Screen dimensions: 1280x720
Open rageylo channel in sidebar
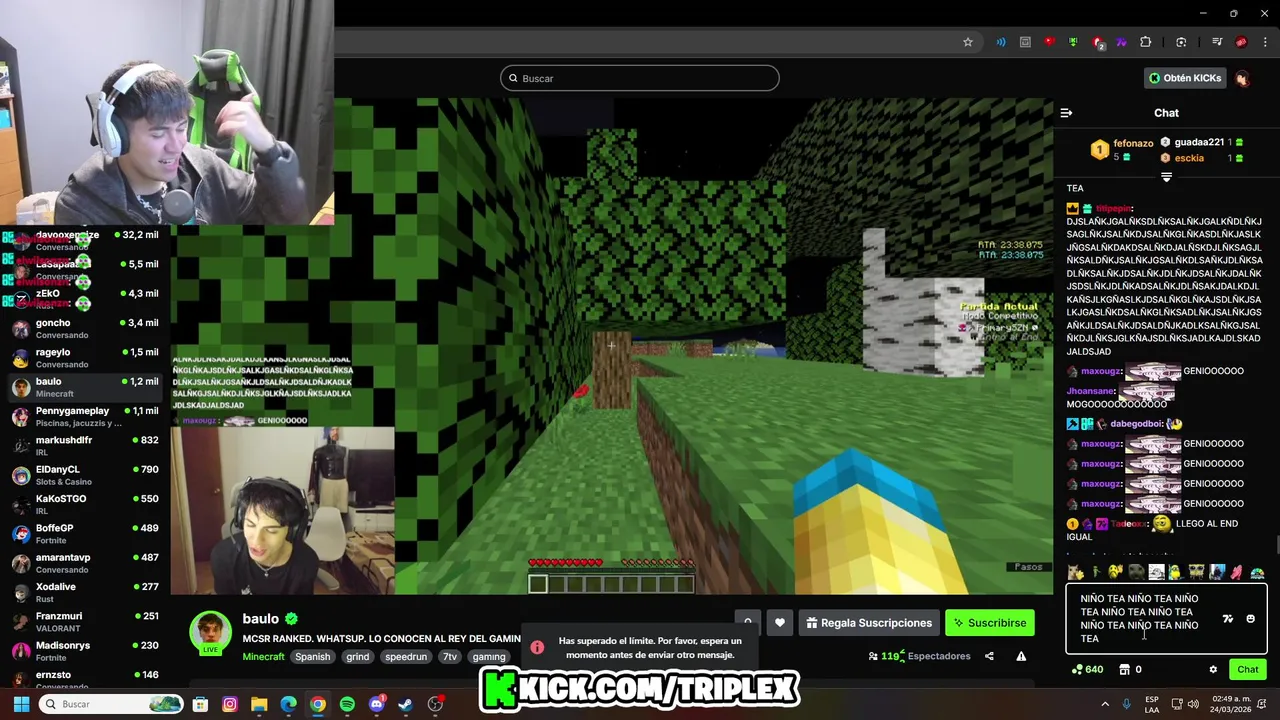[83, 357]
